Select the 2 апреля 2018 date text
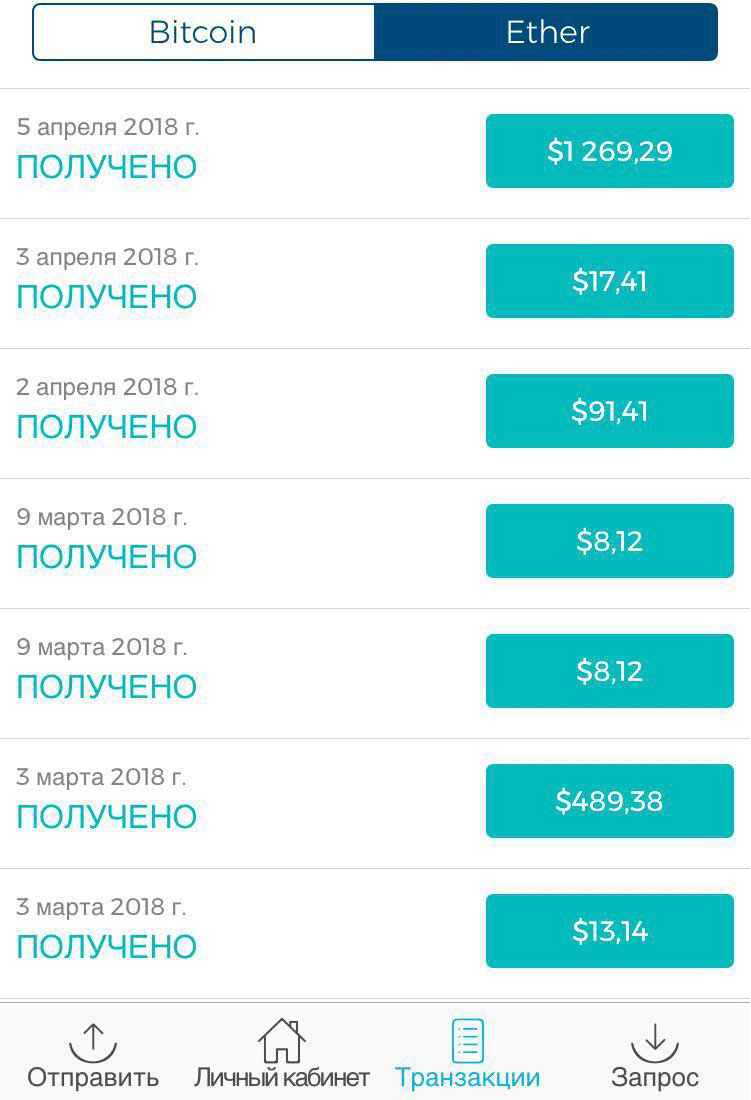 [x=108, y=387]
